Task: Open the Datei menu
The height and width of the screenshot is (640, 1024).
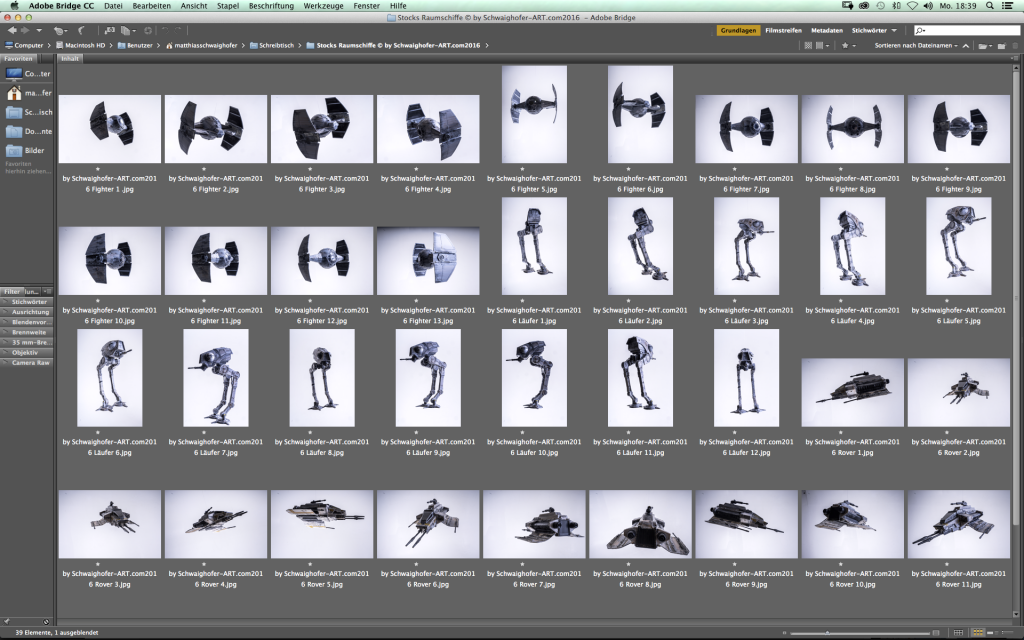Action: (113, 6)
